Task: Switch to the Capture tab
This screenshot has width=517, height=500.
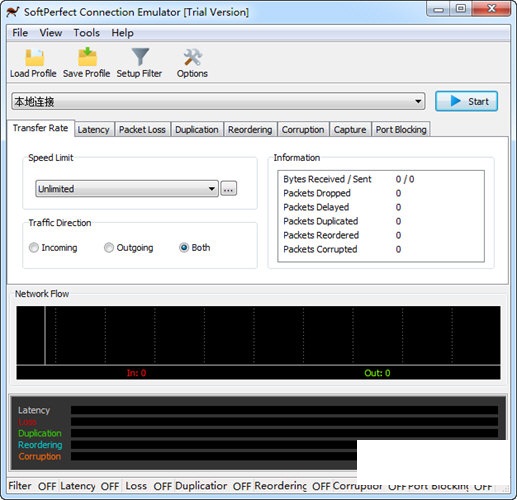Action: (350, 129)
